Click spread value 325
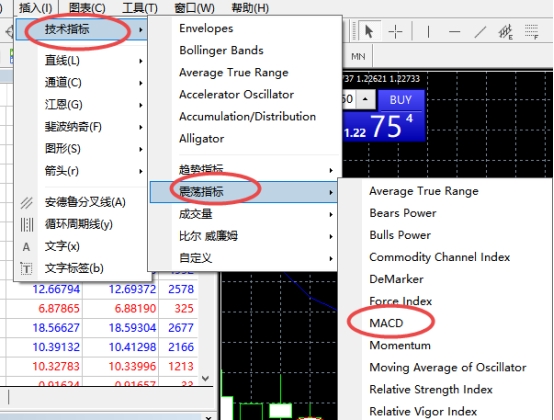Screen dimensions: 554x420 coord(184,309)
